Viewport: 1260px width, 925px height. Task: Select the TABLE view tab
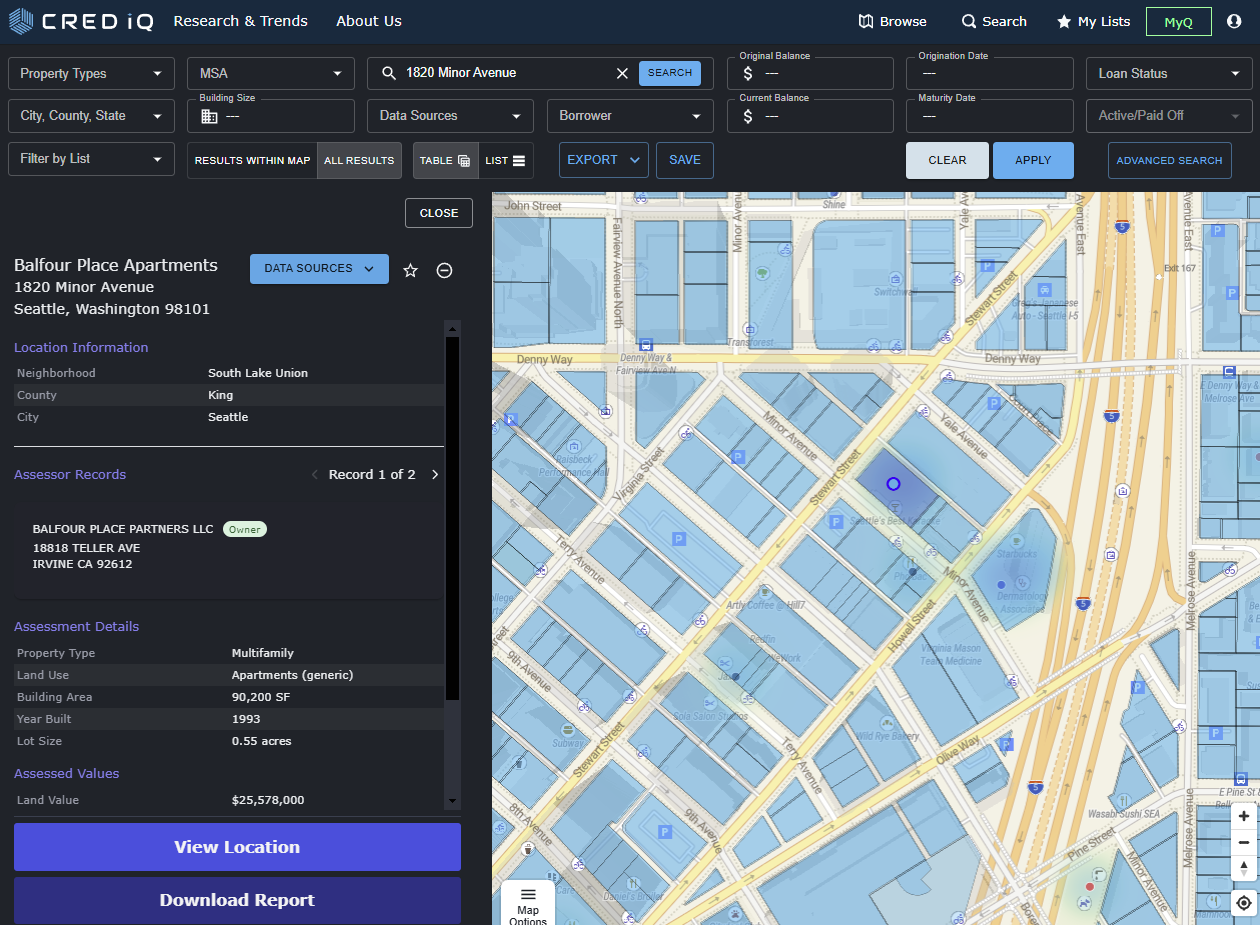445,160
